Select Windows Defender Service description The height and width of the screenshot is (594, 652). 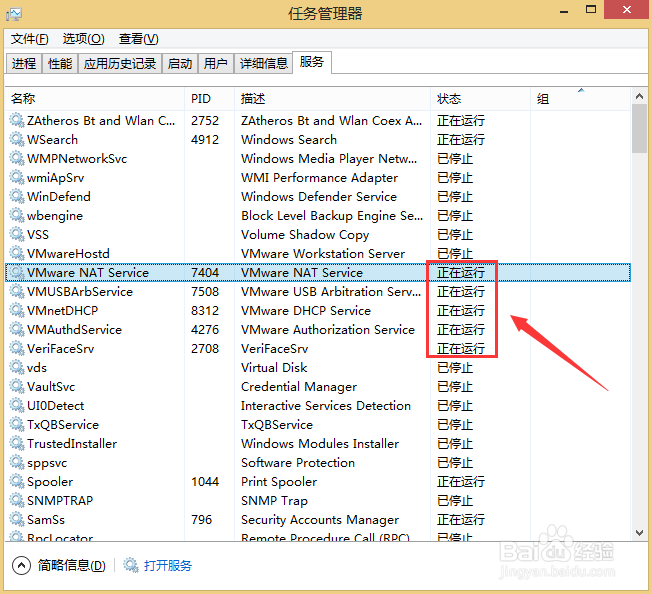point(319,197)
